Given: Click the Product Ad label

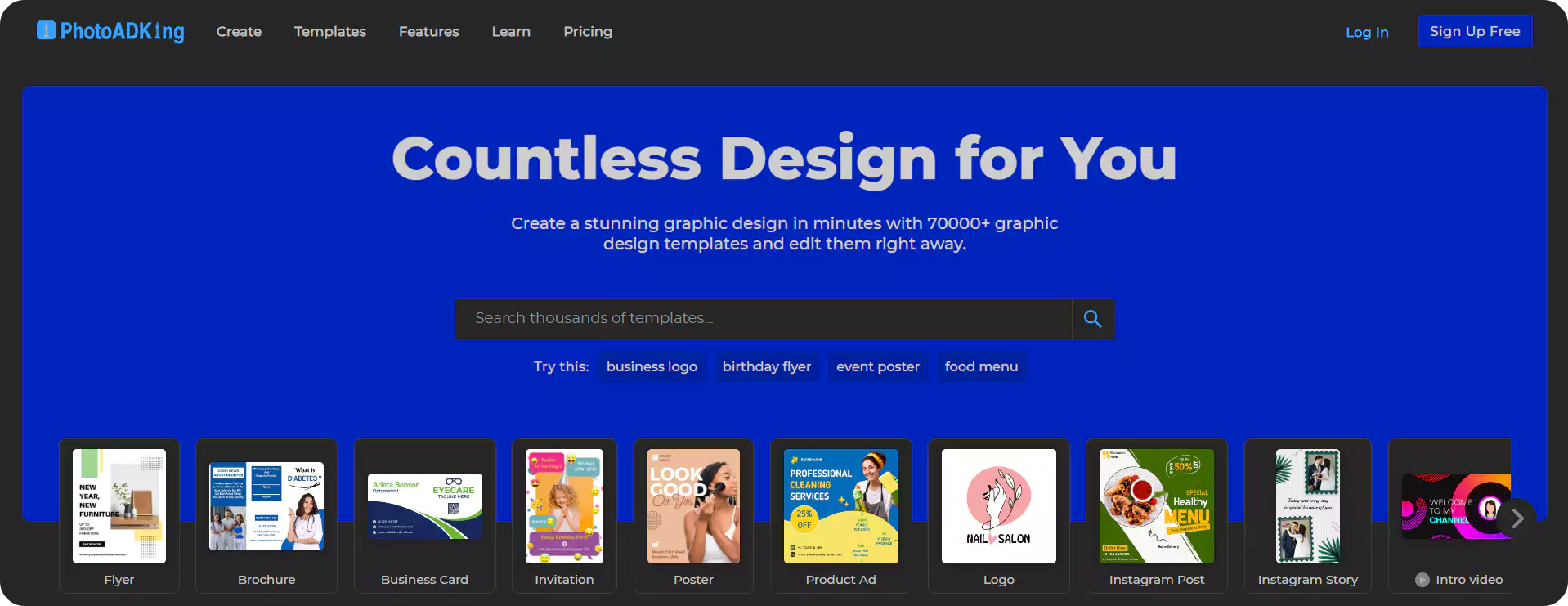Looking at the screenshot, I should [x=841, y=580].
